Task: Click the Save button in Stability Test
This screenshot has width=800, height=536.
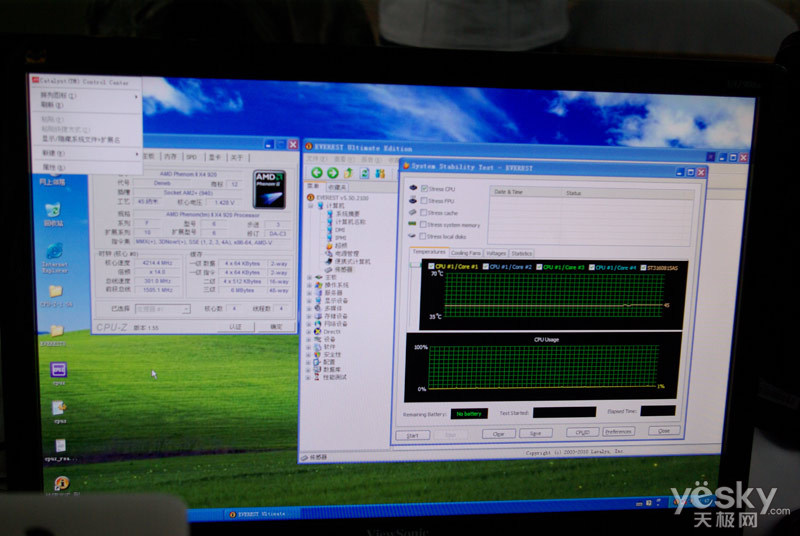Action: tap(535, 433)
